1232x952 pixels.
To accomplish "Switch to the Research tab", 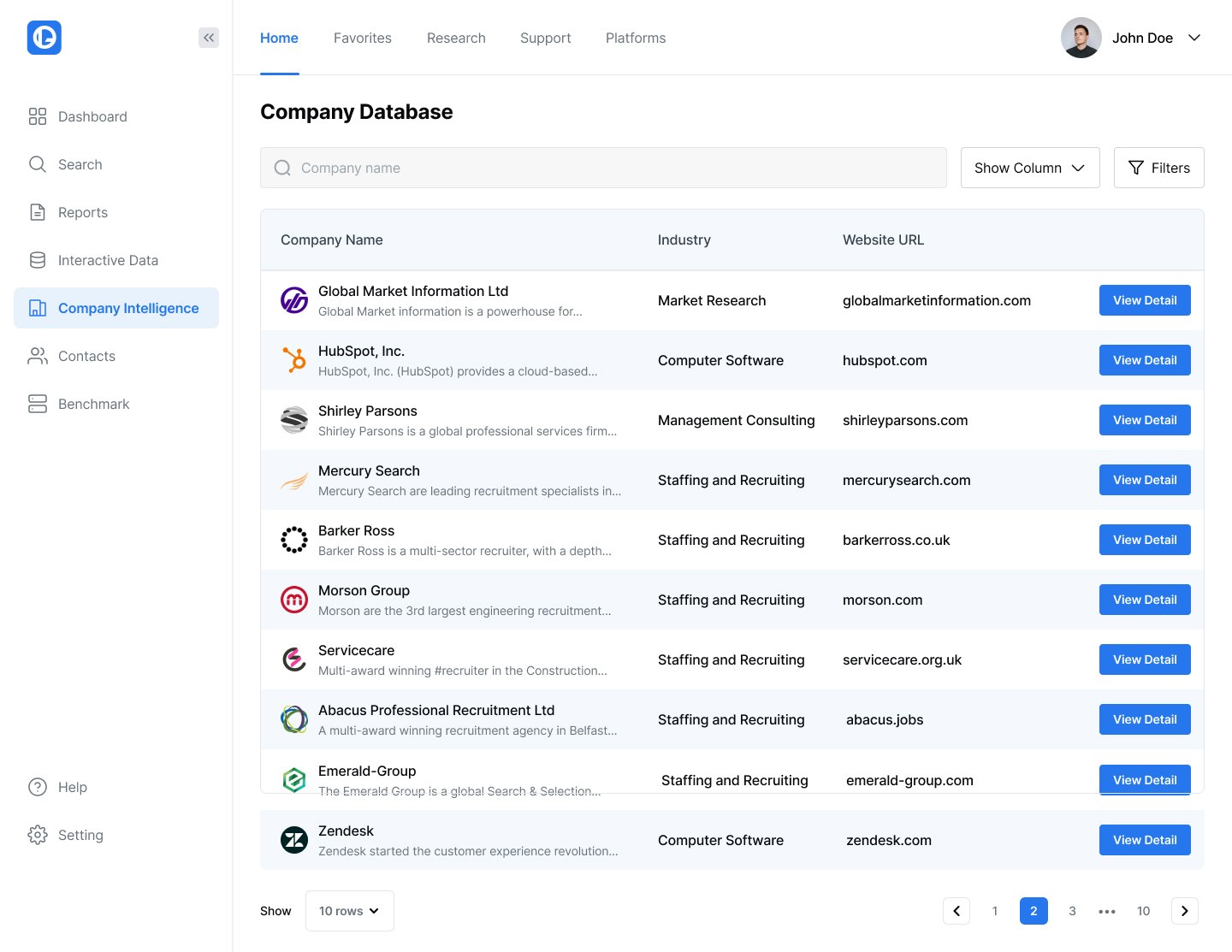I will [x=456, y=38].
